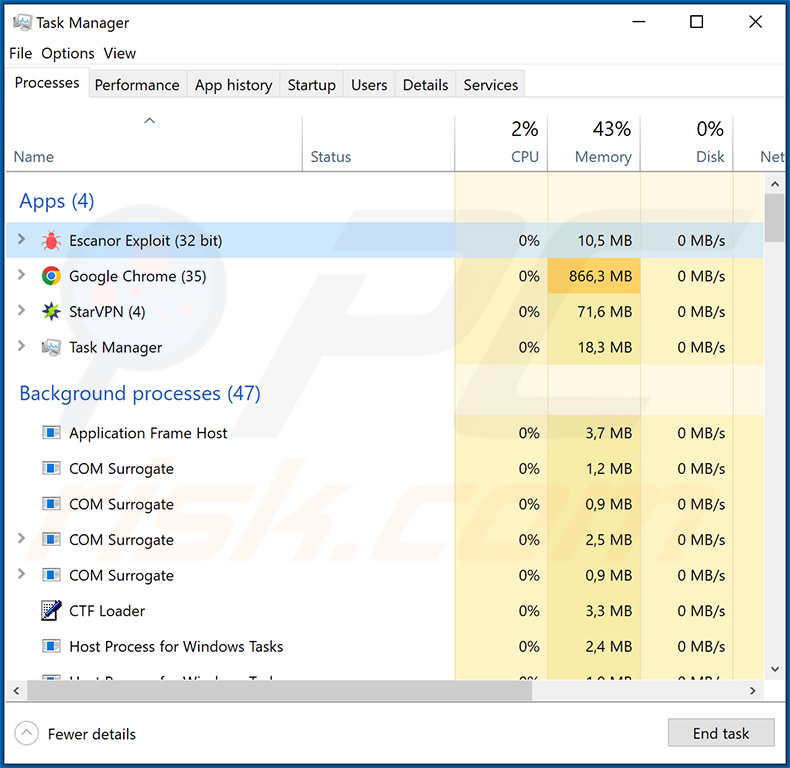This screenshot has height=768, width=790.
Task: Expand the Google Chrome process group
Action: coord(22,276)
